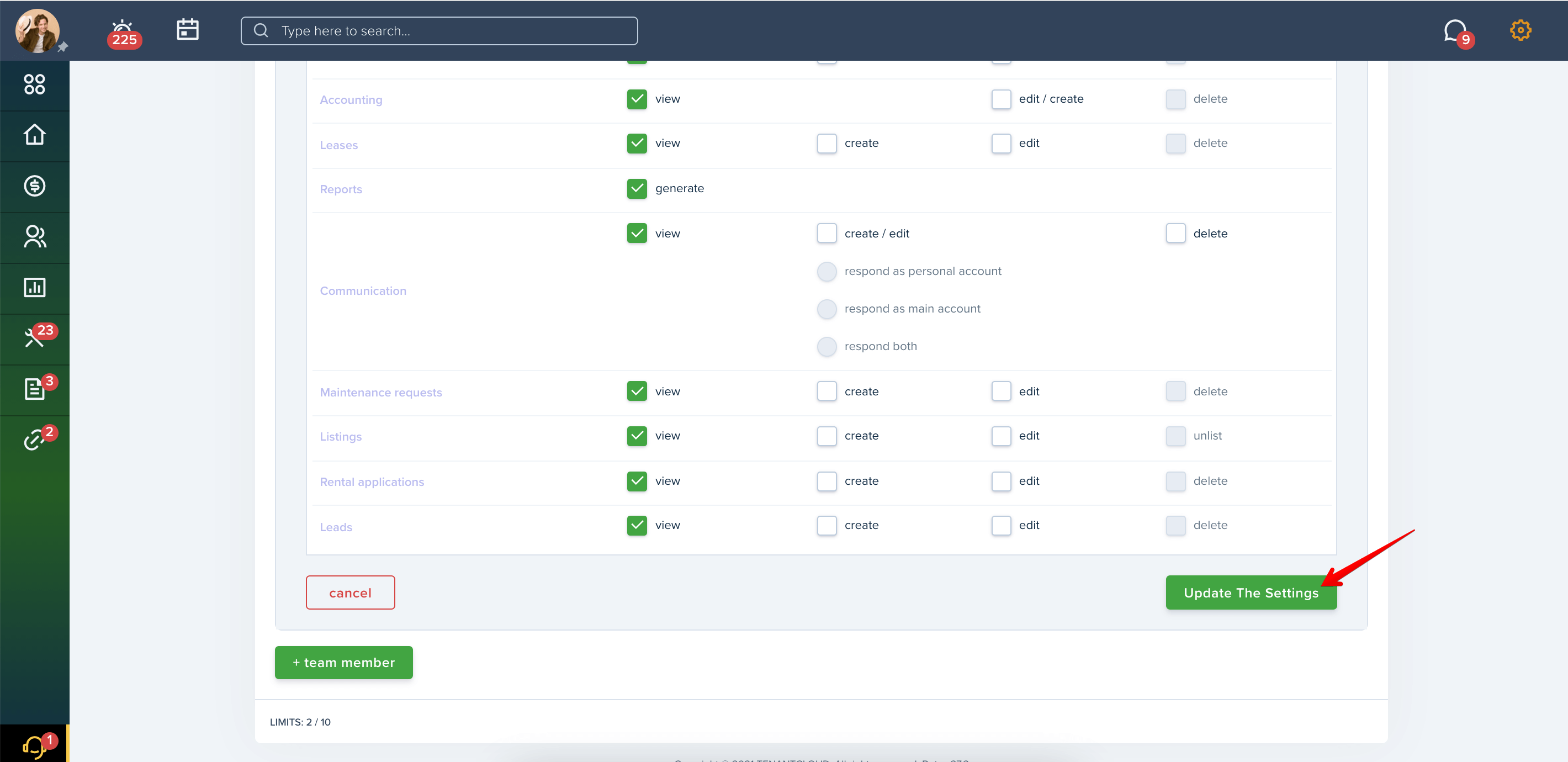Click the pin icon beside the avatar

[63, 47]
